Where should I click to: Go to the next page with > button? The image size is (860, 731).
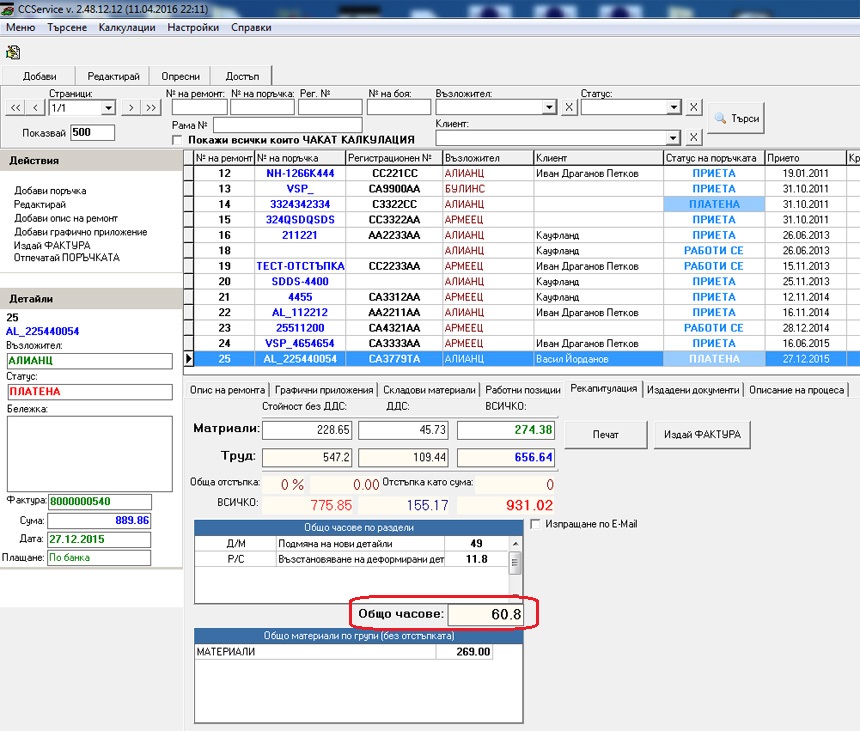point(131,108)
